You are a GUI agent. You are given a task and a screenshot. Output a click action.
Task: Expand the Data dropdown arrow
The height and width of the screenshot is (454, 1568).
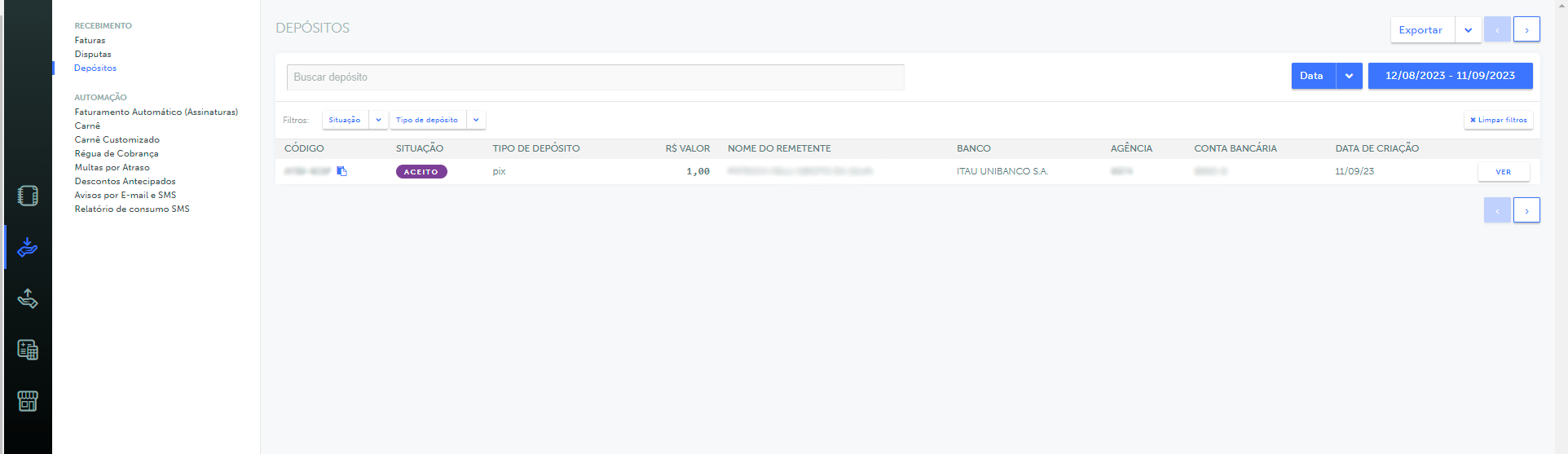tap(1350, 76)
